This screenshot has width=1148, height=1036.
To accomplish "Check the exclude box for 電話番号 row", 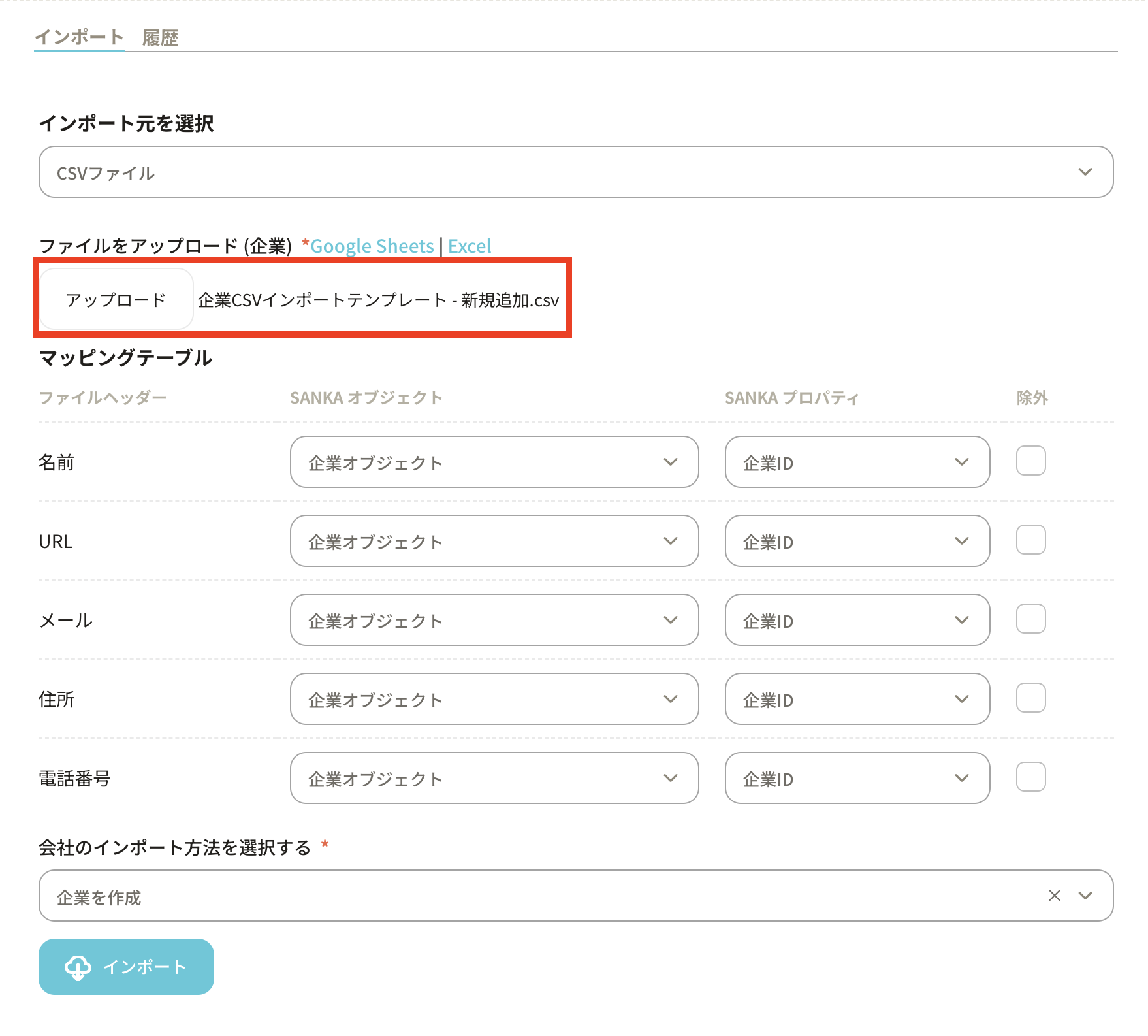I will pyautogui.click(x=1030, y=777).
